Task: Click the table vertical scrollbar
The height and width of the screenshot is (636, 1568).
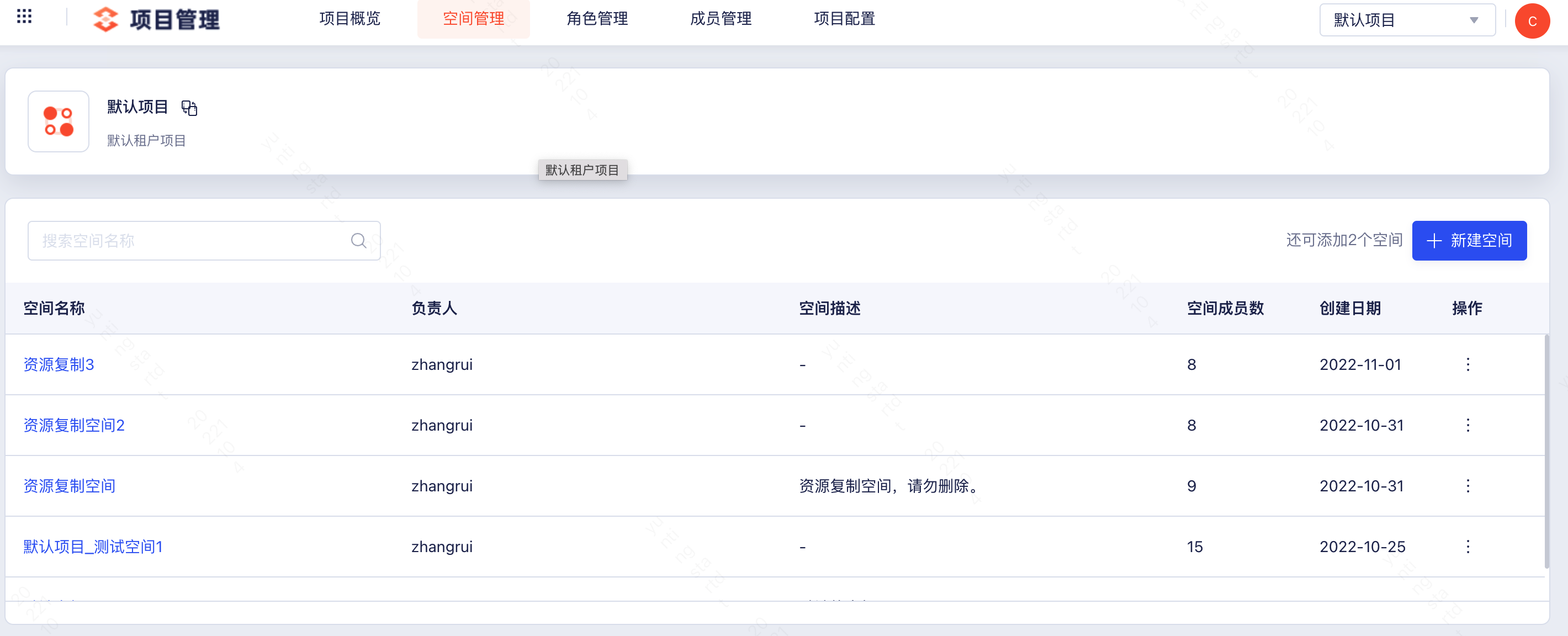Action: coord(1546,452)
